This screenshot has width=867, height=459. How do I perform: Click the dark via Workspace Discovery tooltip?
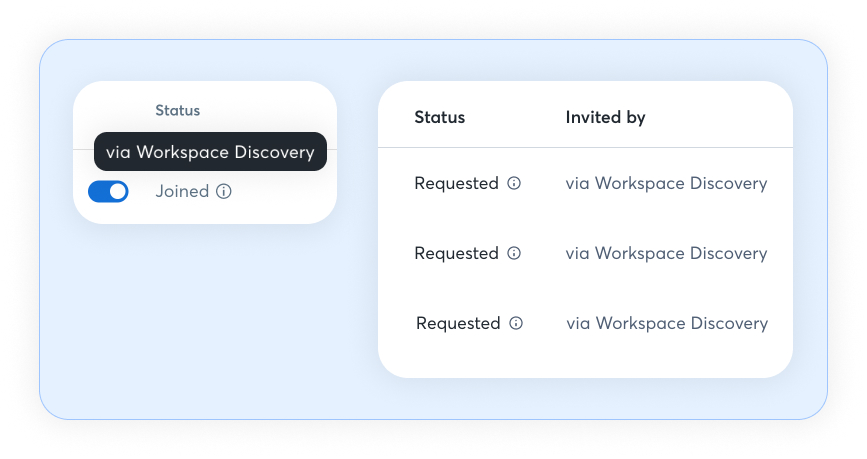tap(210, 152)
